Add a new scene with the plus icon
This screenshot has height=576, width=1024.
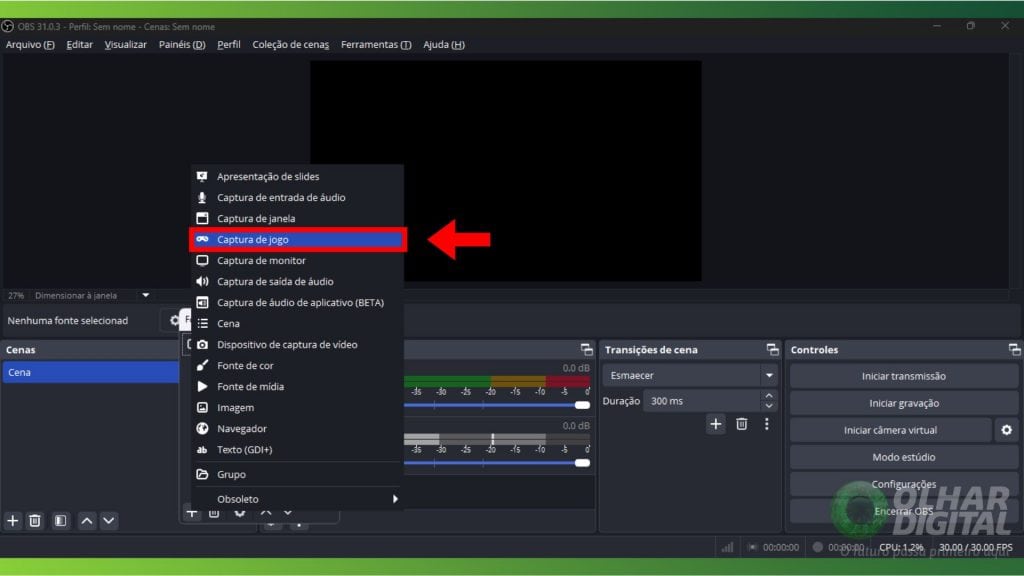point(13,521)
